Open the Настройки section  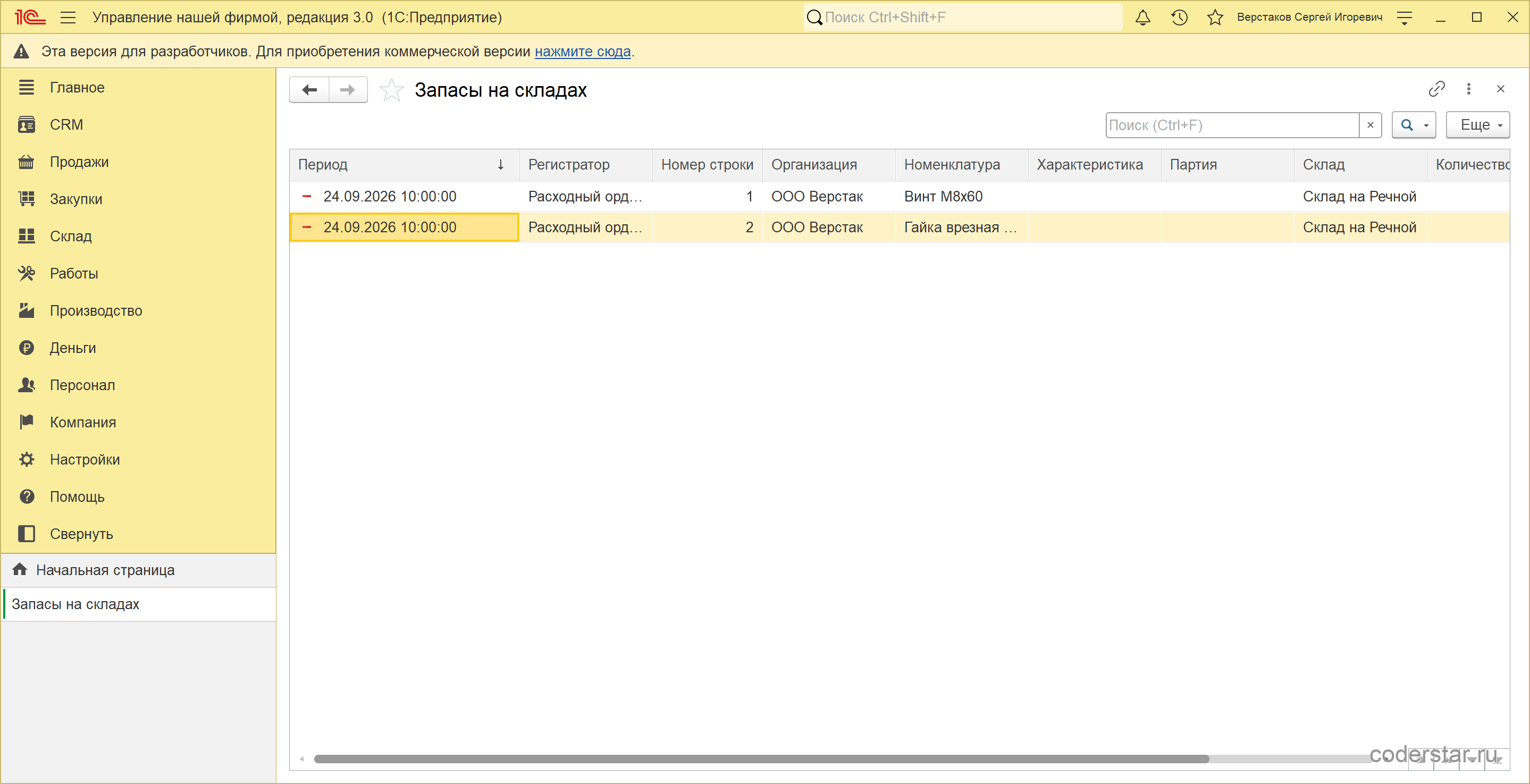138,460
